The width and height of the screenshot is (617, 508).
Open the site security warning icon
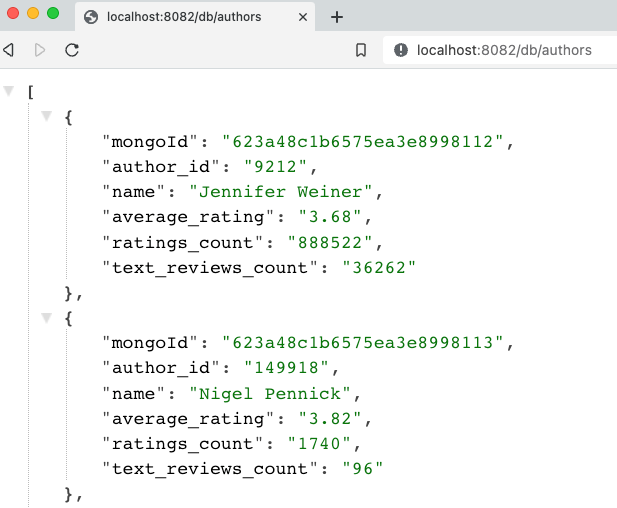tap(401, 50)
